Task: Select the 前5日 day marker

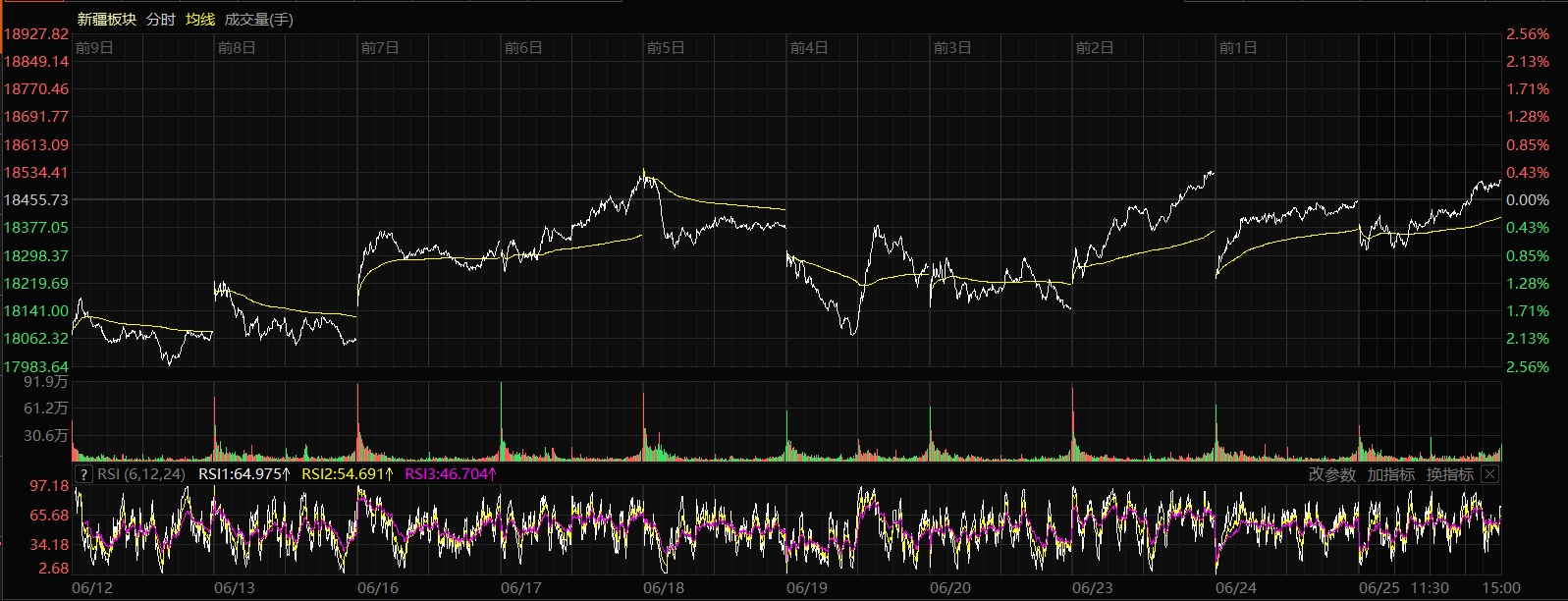Action: coord(666,47)
